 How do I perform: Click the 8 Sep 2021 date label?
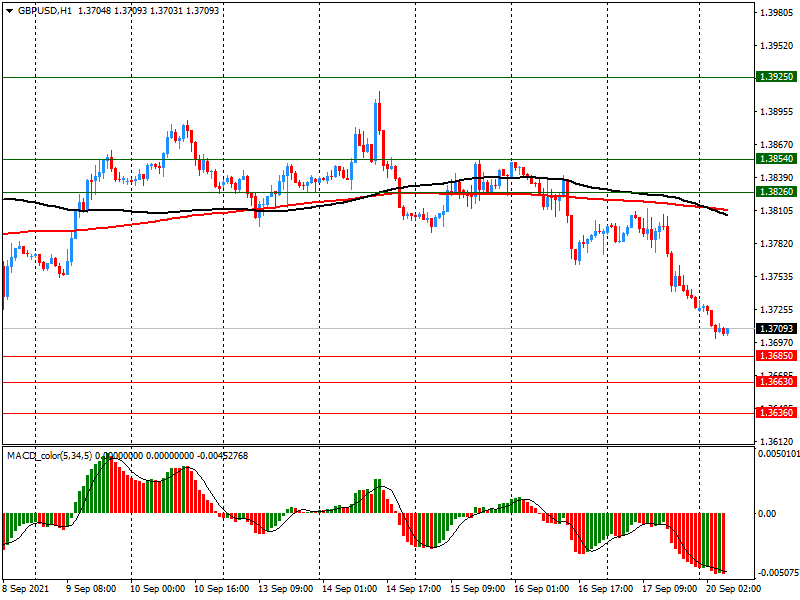coord(26,589)
